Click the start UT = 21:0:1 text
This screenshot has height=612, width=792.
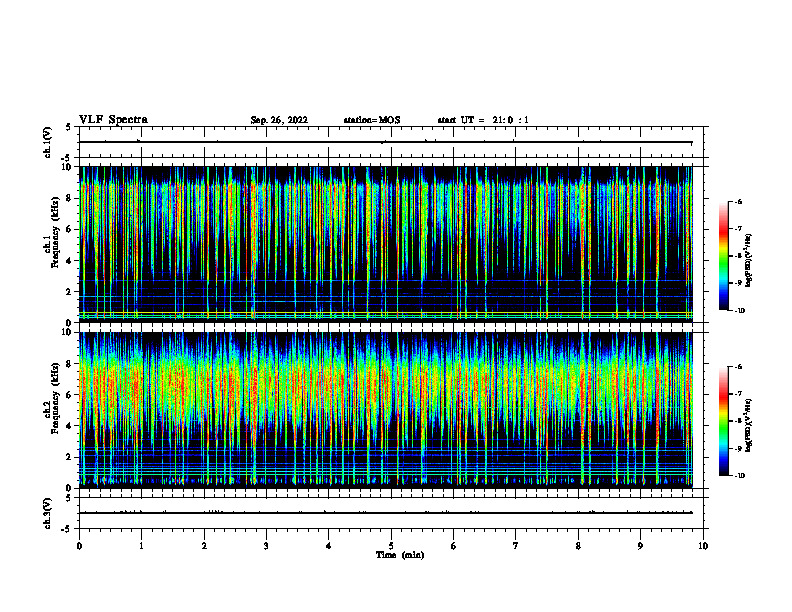[x=483, y=120]
